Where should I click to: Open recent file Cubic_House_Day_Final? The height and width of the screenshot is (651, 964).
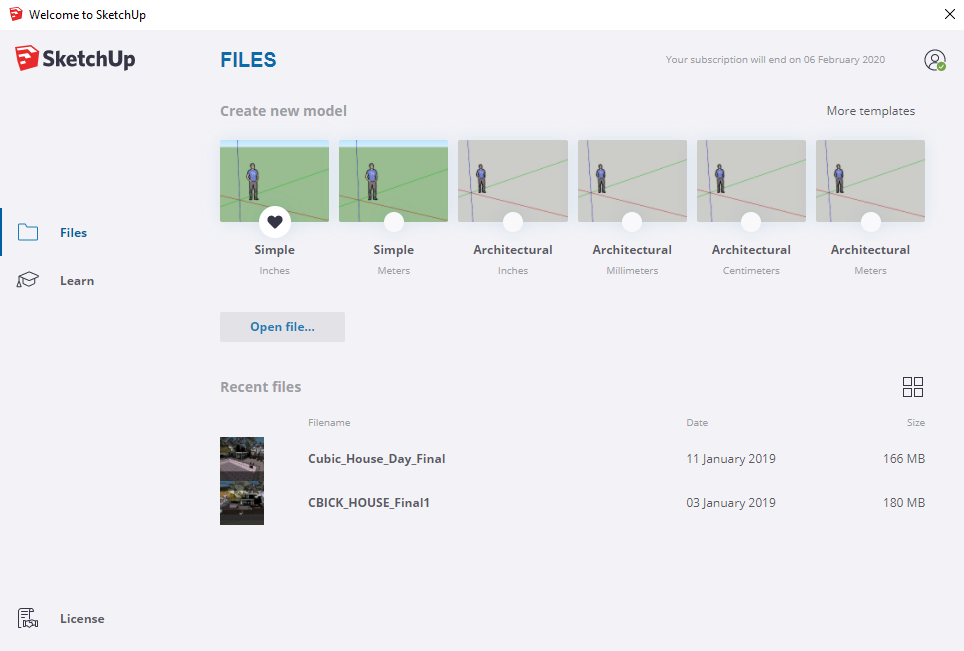(x=376, y=459)
